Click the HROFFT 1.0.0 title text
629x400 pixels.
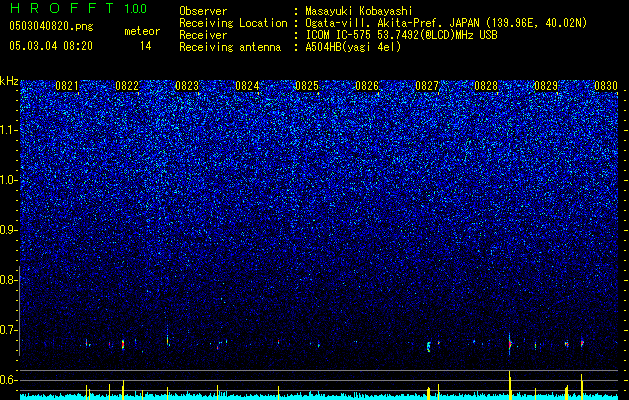pos(79,8)
